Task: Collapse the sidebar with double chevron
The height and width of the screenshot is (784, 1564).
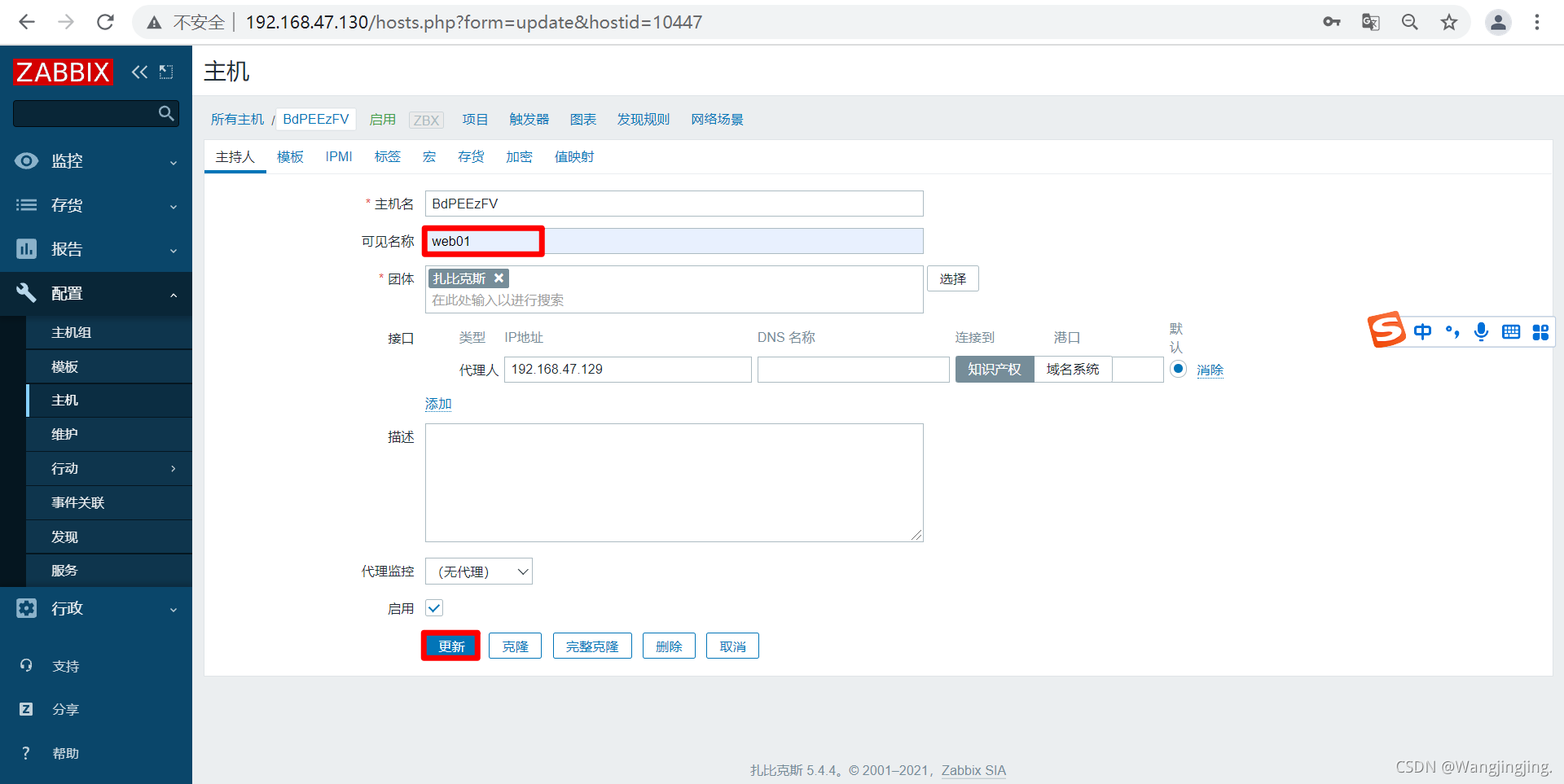Action: point(140,72)
